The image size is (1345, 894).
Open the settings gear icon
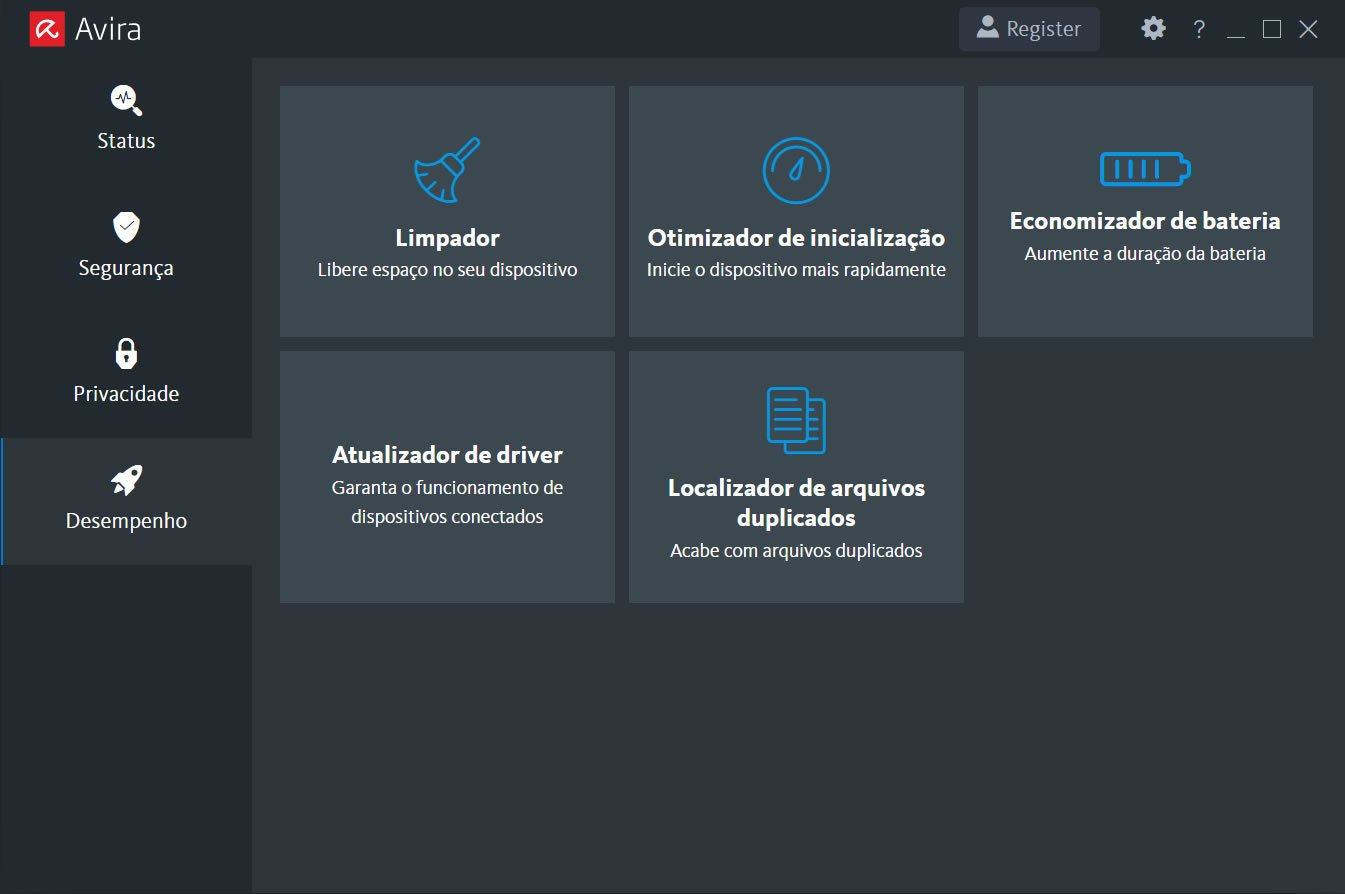tap(1153, 29)
